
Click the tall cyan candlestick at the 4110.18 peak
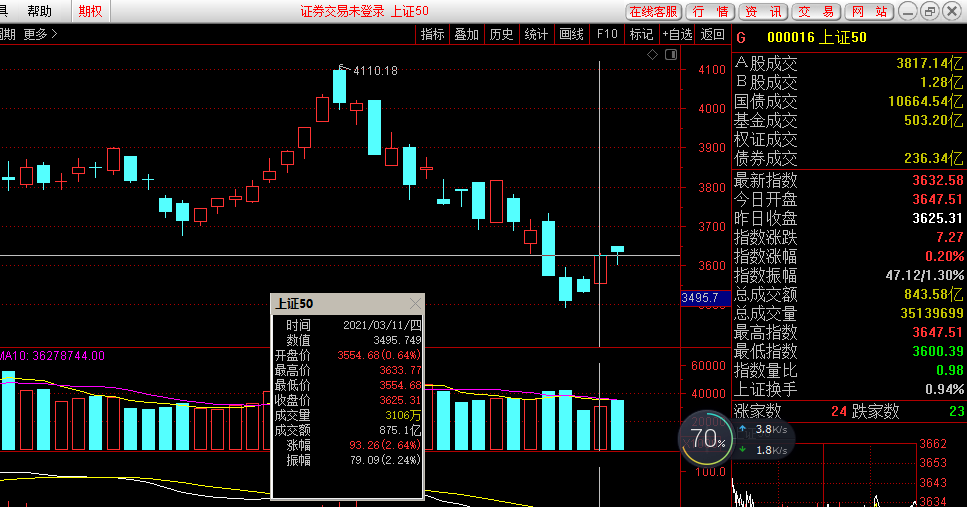(x=339, y=86)
